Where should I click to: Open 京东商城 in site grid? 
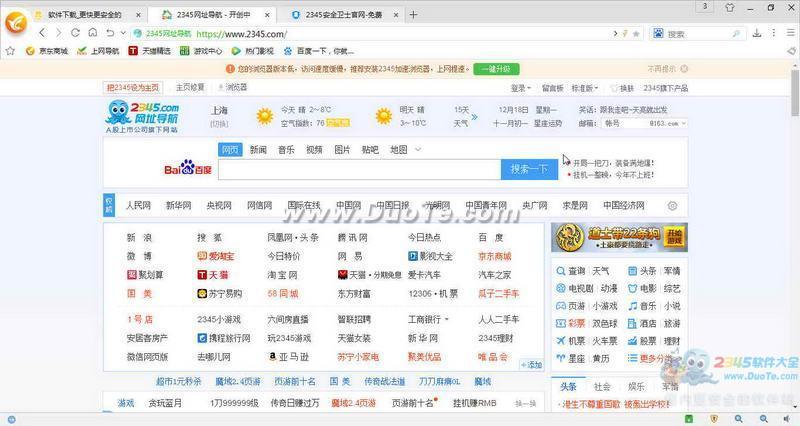pyautogui.click(x=494, y=256)
